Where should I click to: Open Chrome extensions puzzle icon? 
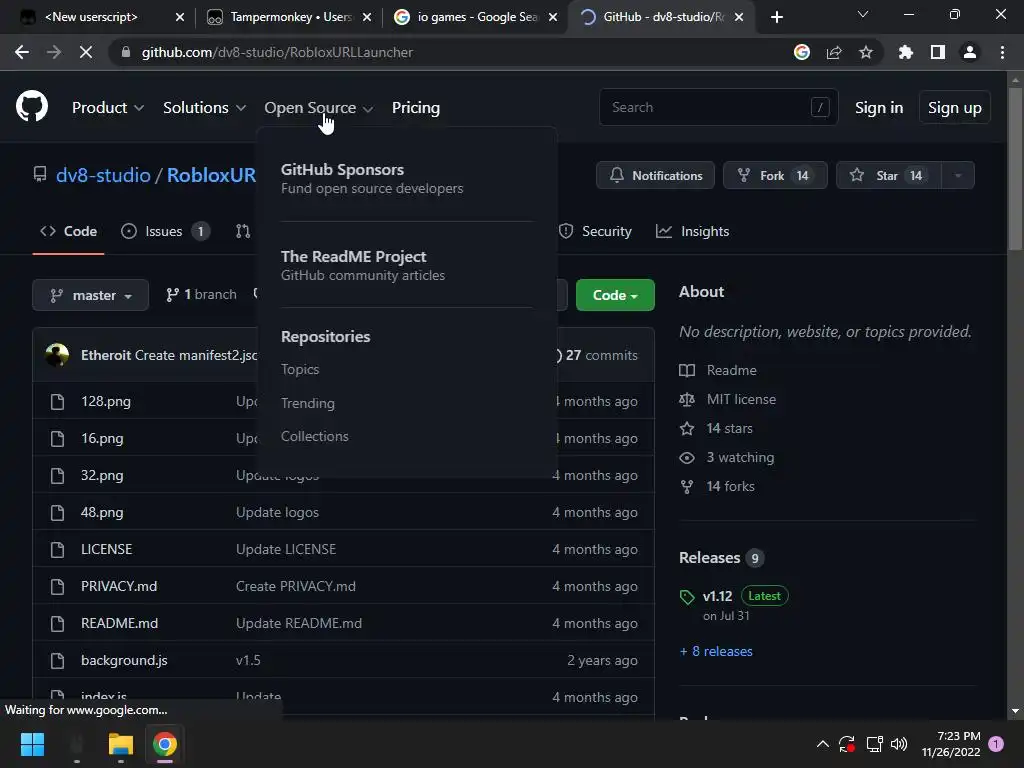click(x=905, y=52)
